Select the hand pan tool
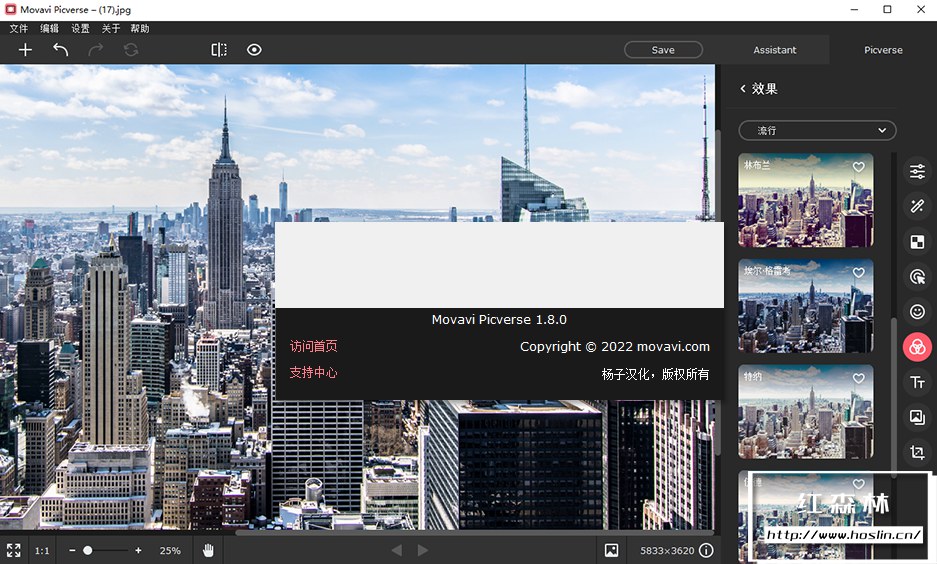 (208, 550)
